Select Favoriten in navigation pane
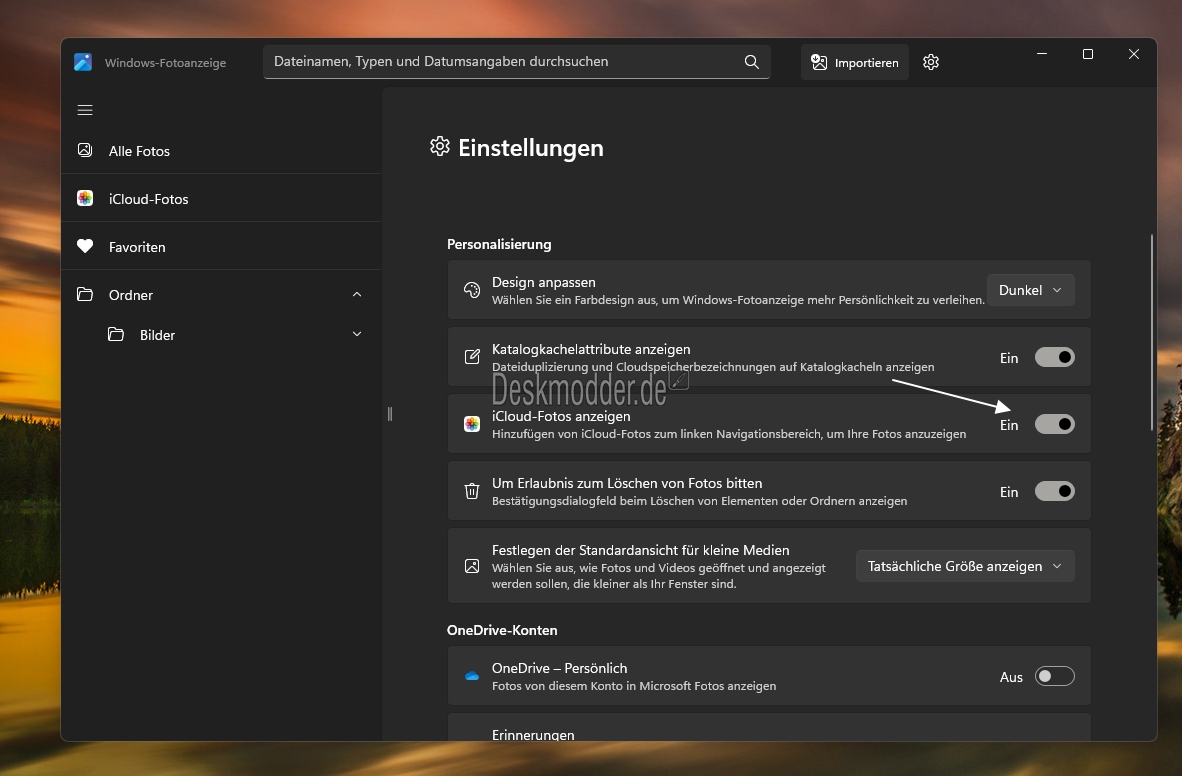This screenshot has width=1182, height=776. 137,247
